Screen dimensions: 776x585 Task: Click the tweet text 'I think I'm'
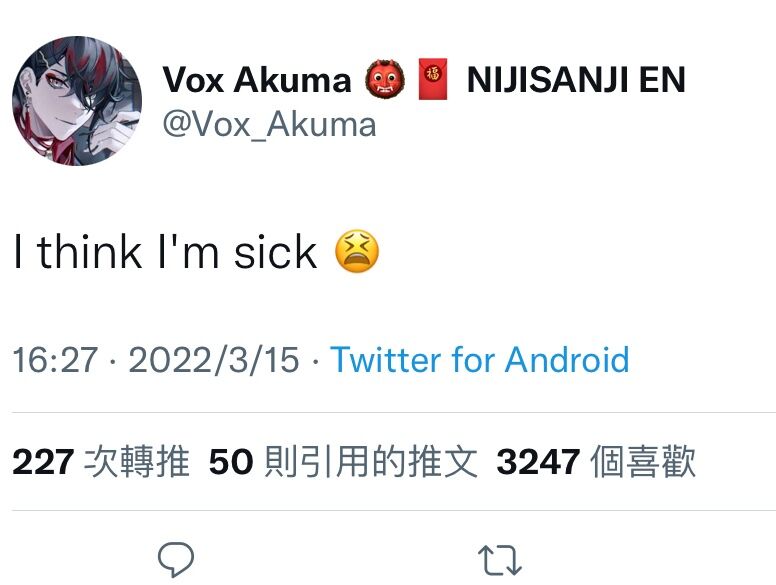[116, 252]
